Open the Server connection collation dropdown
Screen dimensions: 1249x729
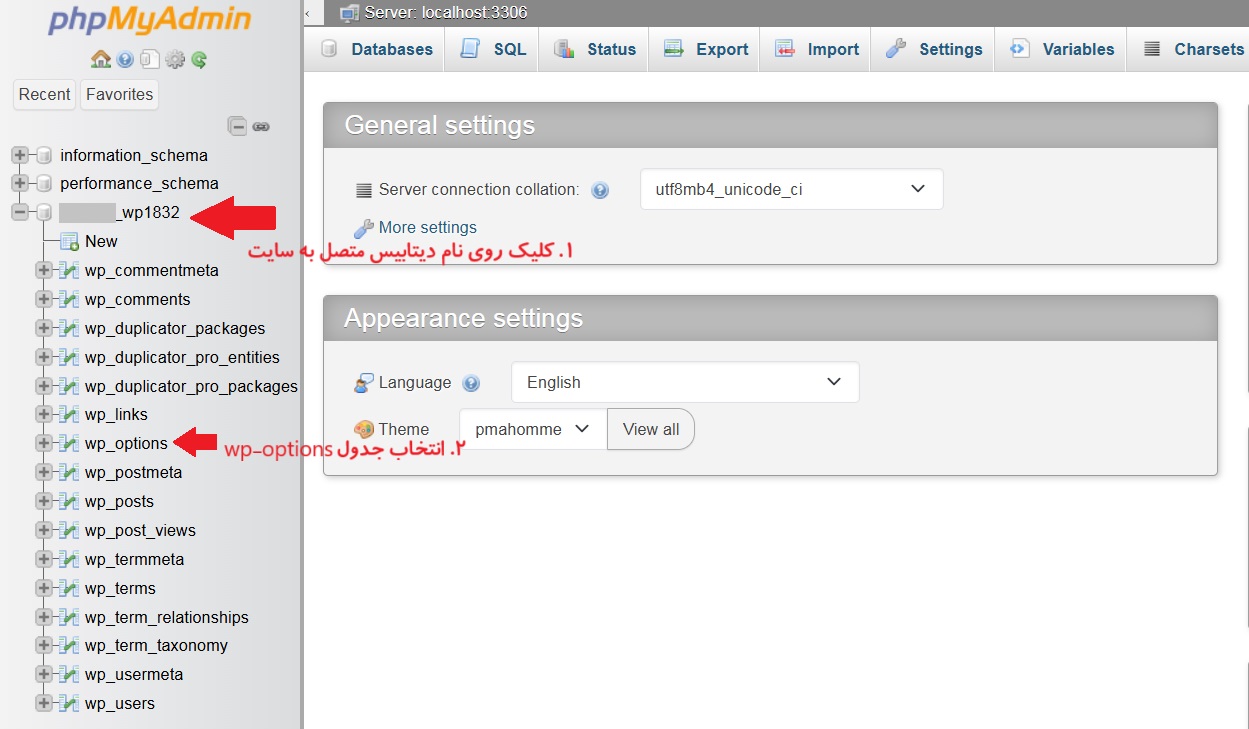(x=791, y=189)
